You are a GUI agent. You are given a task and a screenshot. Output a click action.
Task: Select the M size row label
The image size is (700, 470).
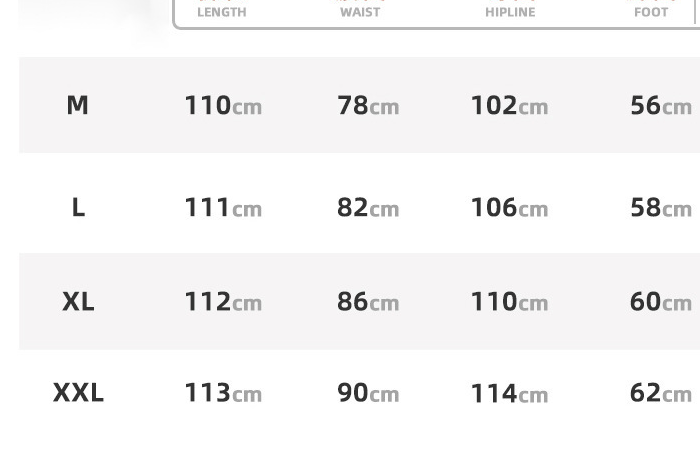point(77,105)
